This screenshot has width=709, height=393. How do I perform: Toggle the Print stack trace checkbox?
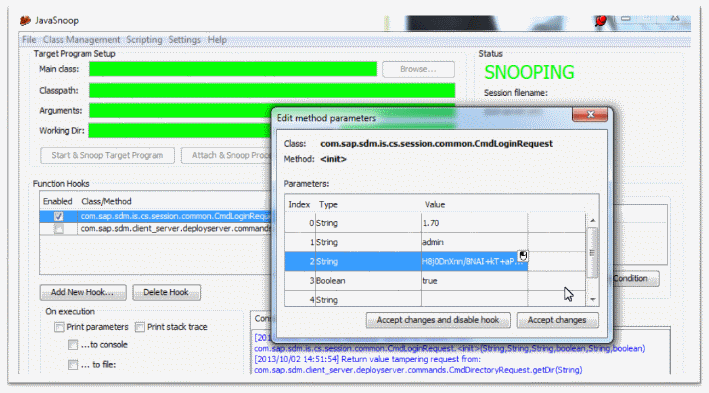[140, 327]
